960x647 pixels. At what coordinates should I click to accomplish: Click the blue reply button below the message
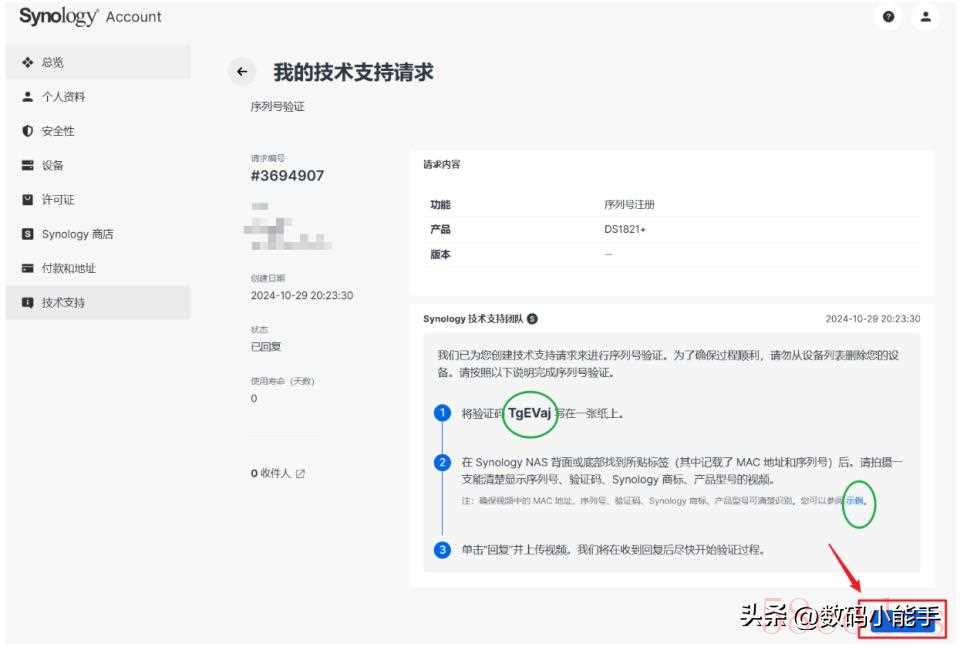(902, 619)
